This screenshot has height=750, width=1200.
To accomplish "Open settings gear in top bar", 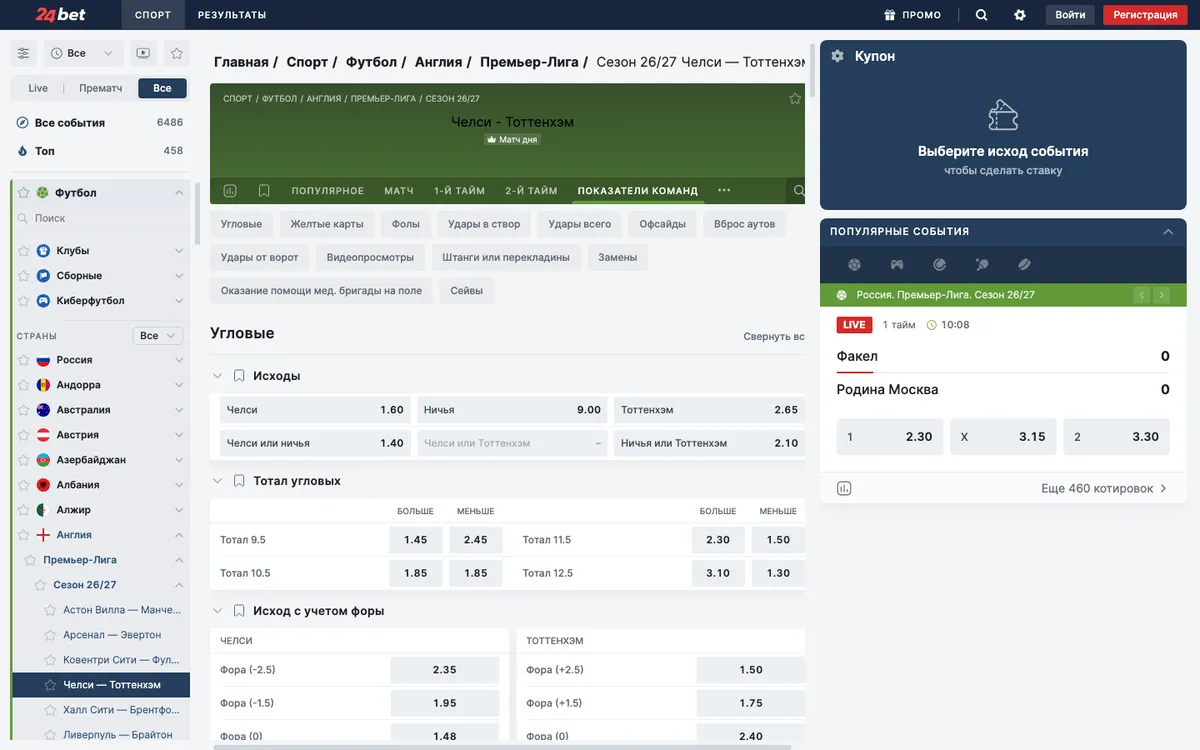I will pos(1020,15).
